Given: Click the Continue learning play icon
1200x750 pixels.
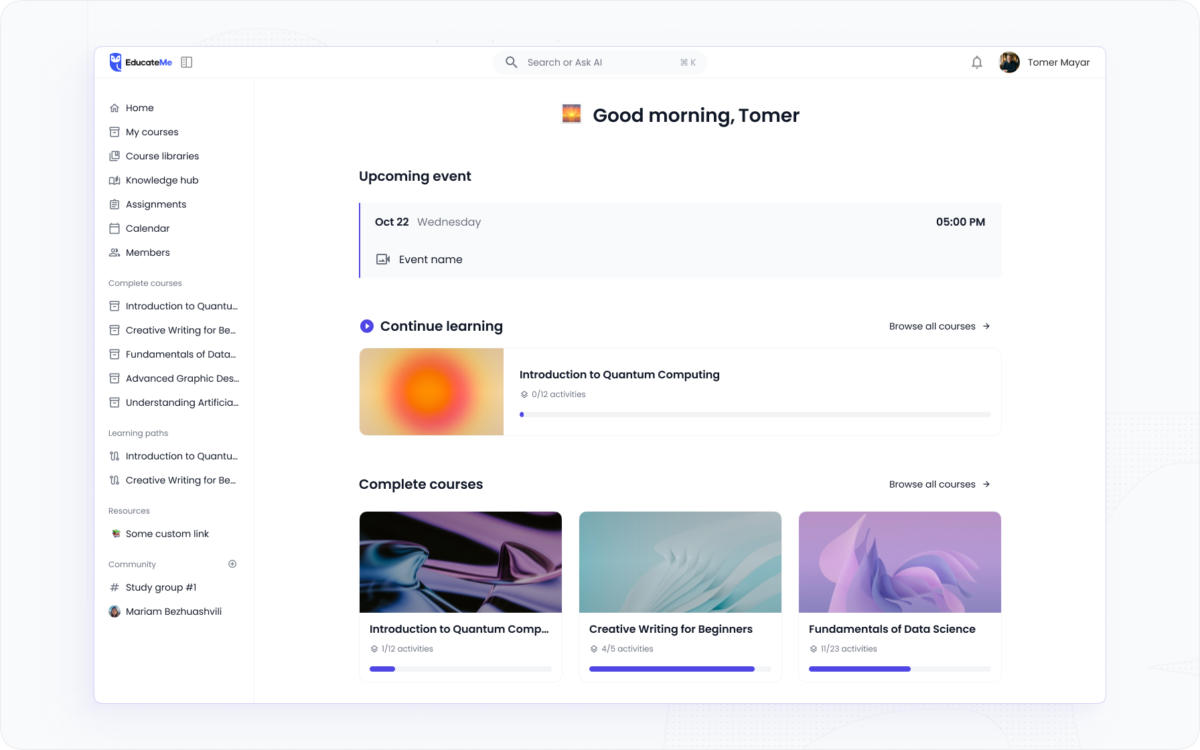Looking at the screenshot, I should click(x=367, y=326).
